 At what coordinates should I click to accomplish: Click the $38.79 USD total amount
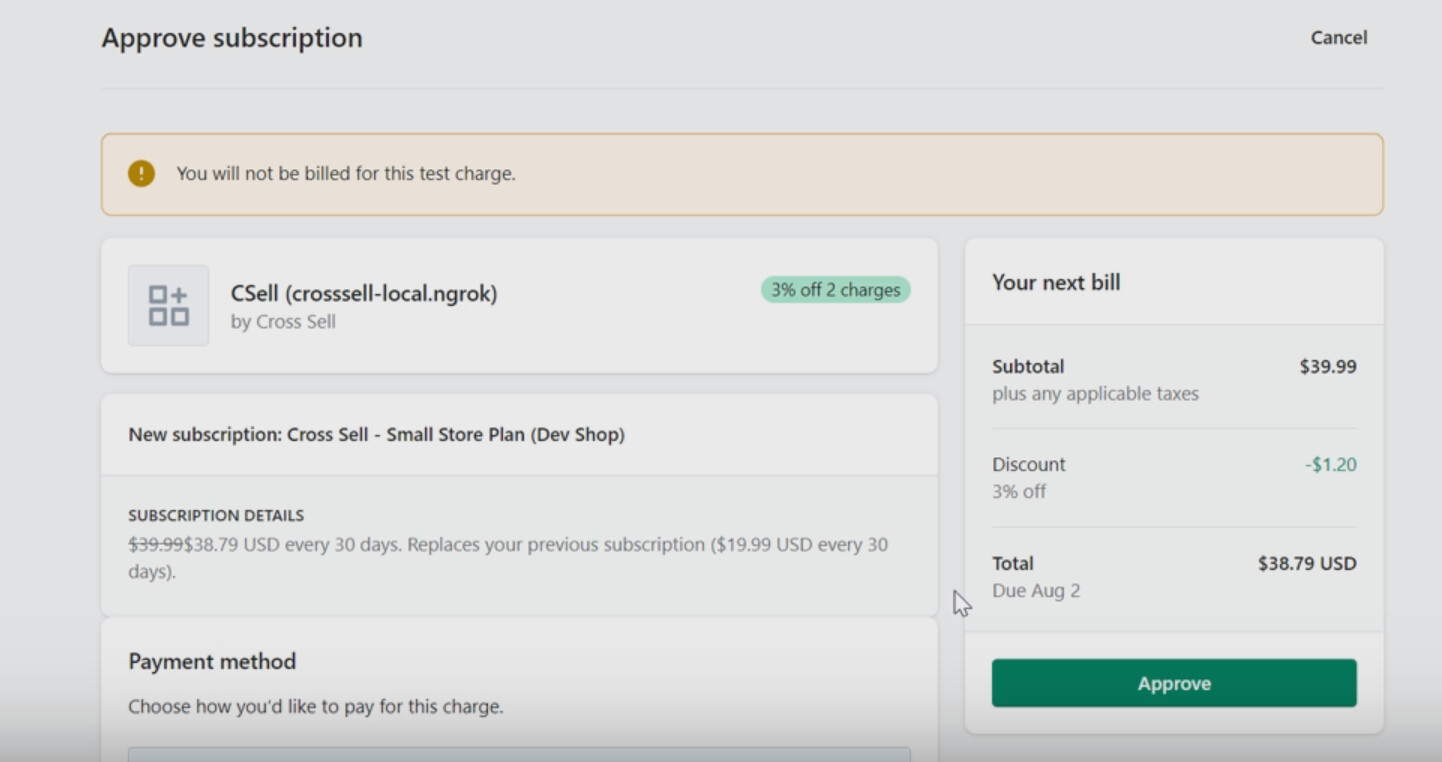[1306, 564]
